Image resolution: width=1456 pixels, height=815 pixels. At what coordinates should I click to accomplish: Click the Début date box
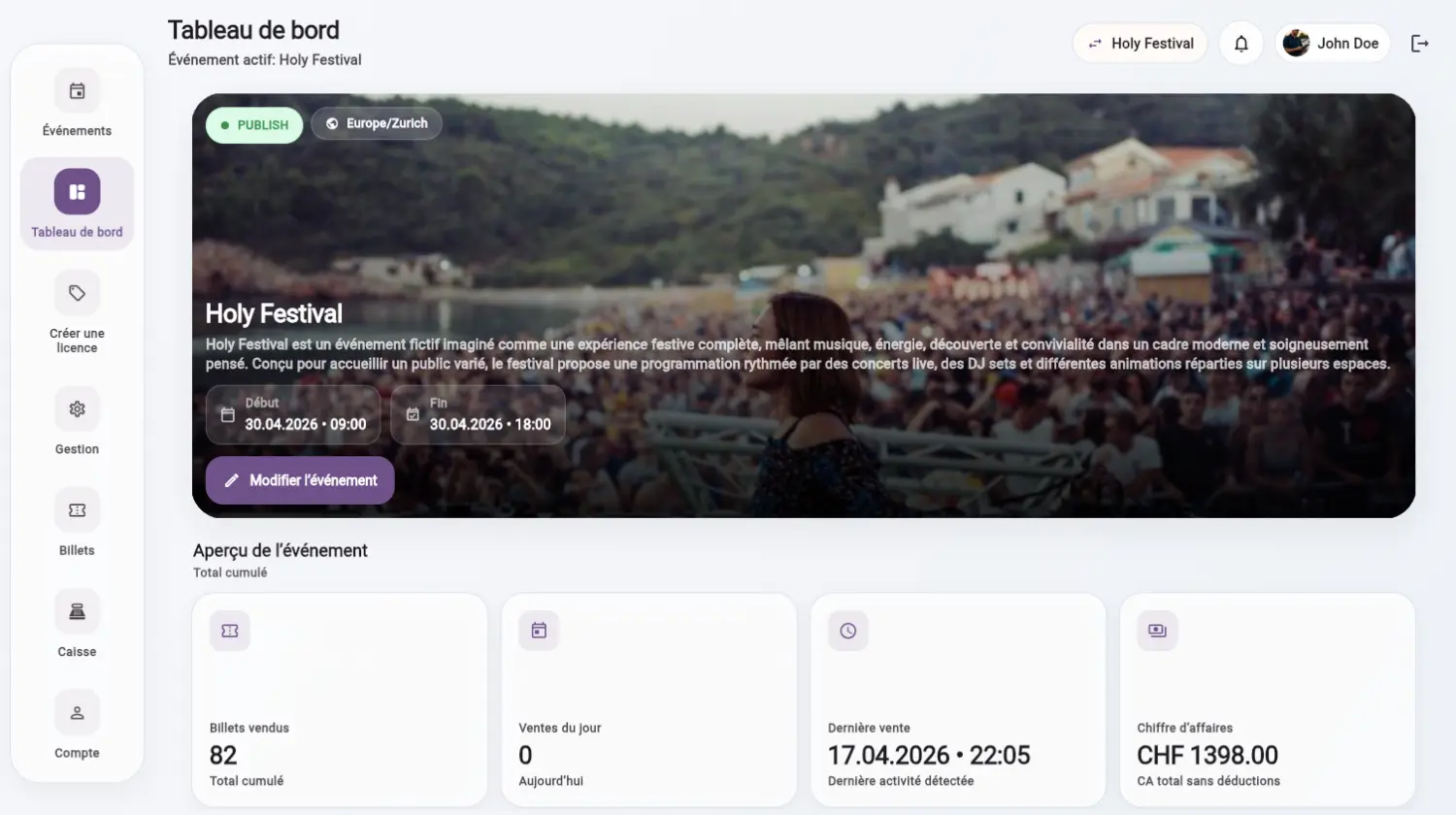[x=293, y=414]
